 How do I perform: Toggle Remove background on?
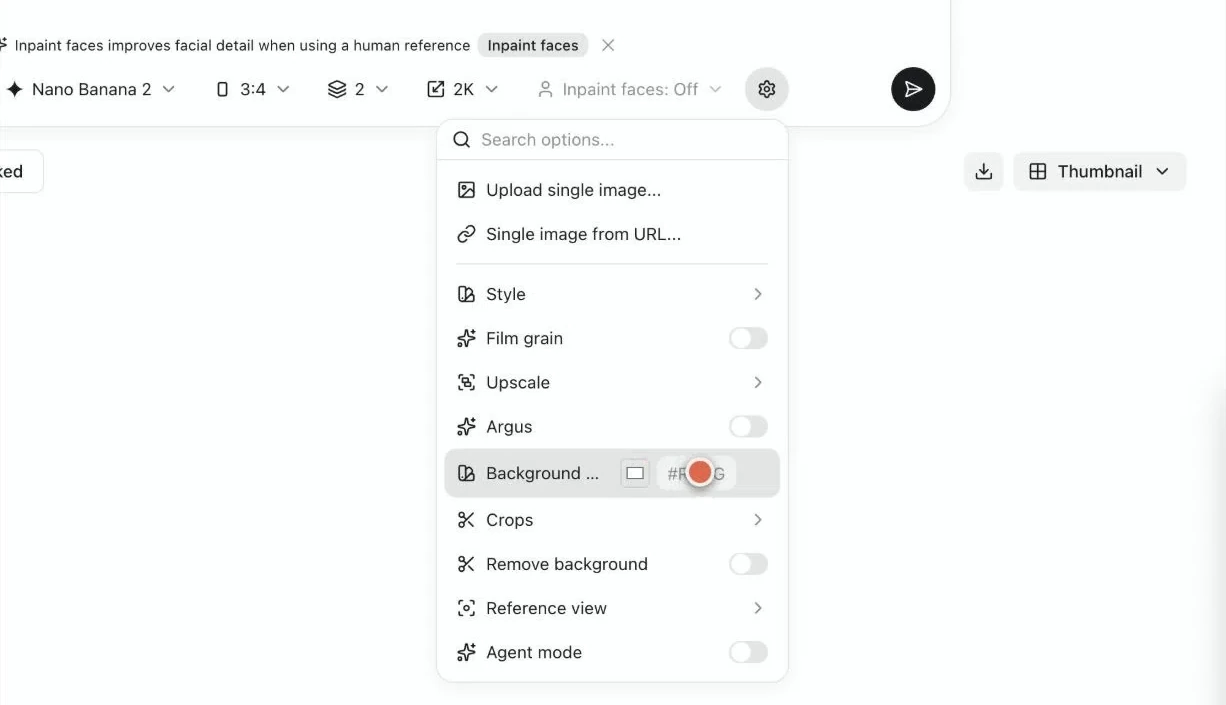click(x=748, y=564)
